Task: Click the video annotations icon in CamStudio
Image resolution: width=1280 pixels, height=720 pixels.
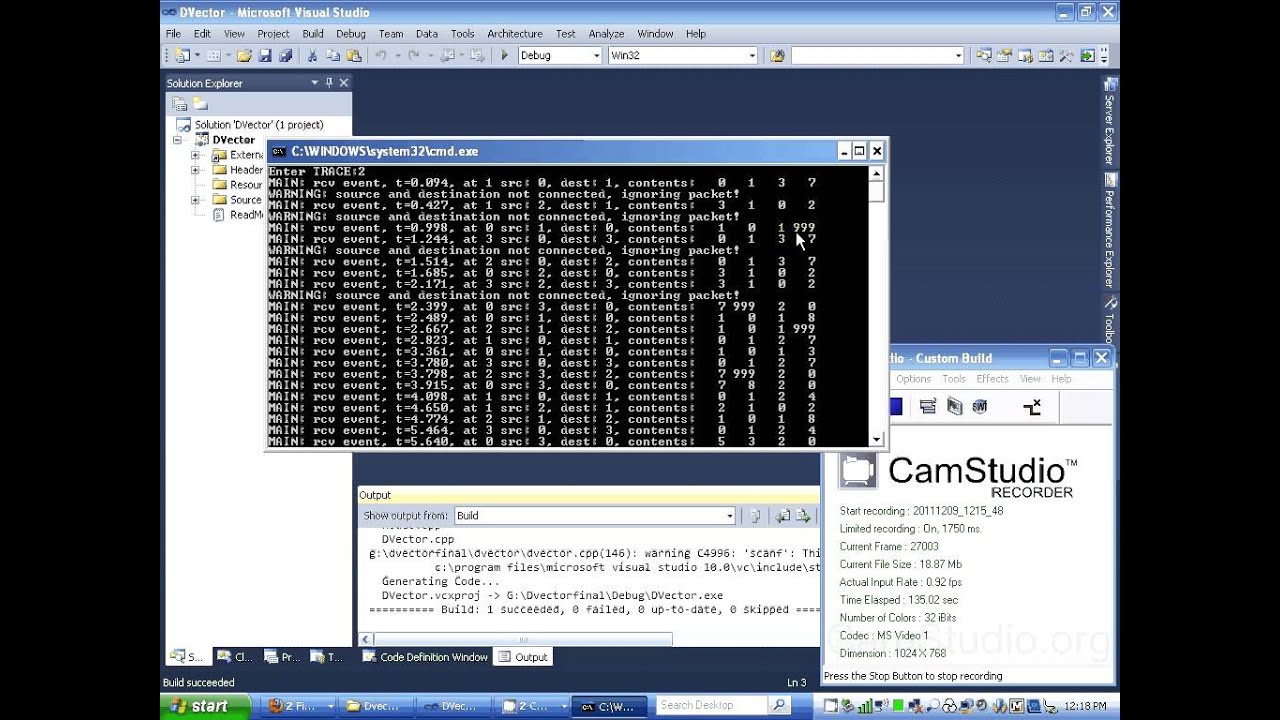Action: [954, 406]
